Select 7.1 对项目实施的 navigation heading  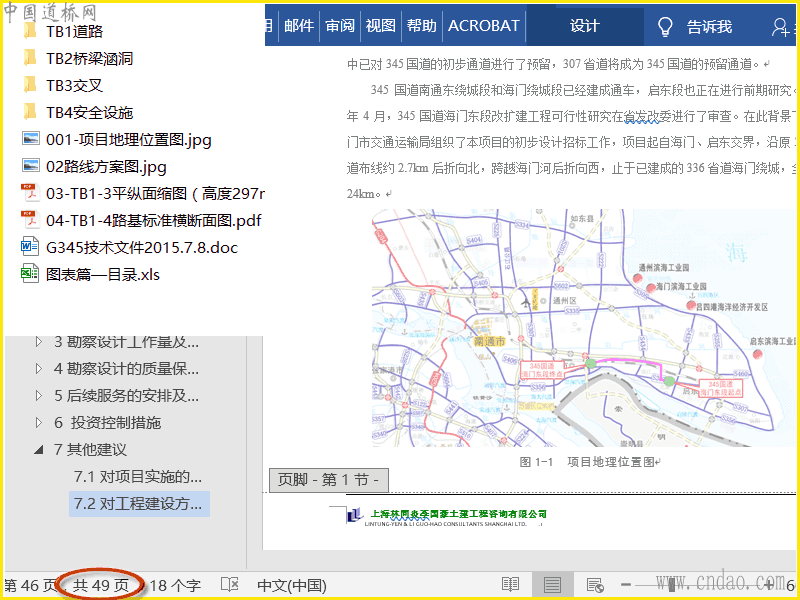(138, 476)
